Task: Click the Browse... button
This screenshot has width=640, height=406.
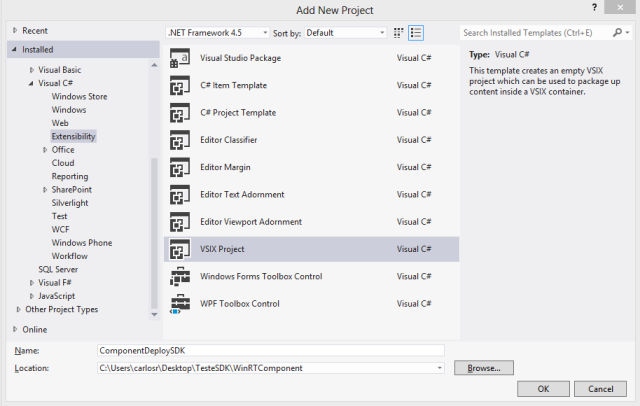Action: [x=484, y=368]
